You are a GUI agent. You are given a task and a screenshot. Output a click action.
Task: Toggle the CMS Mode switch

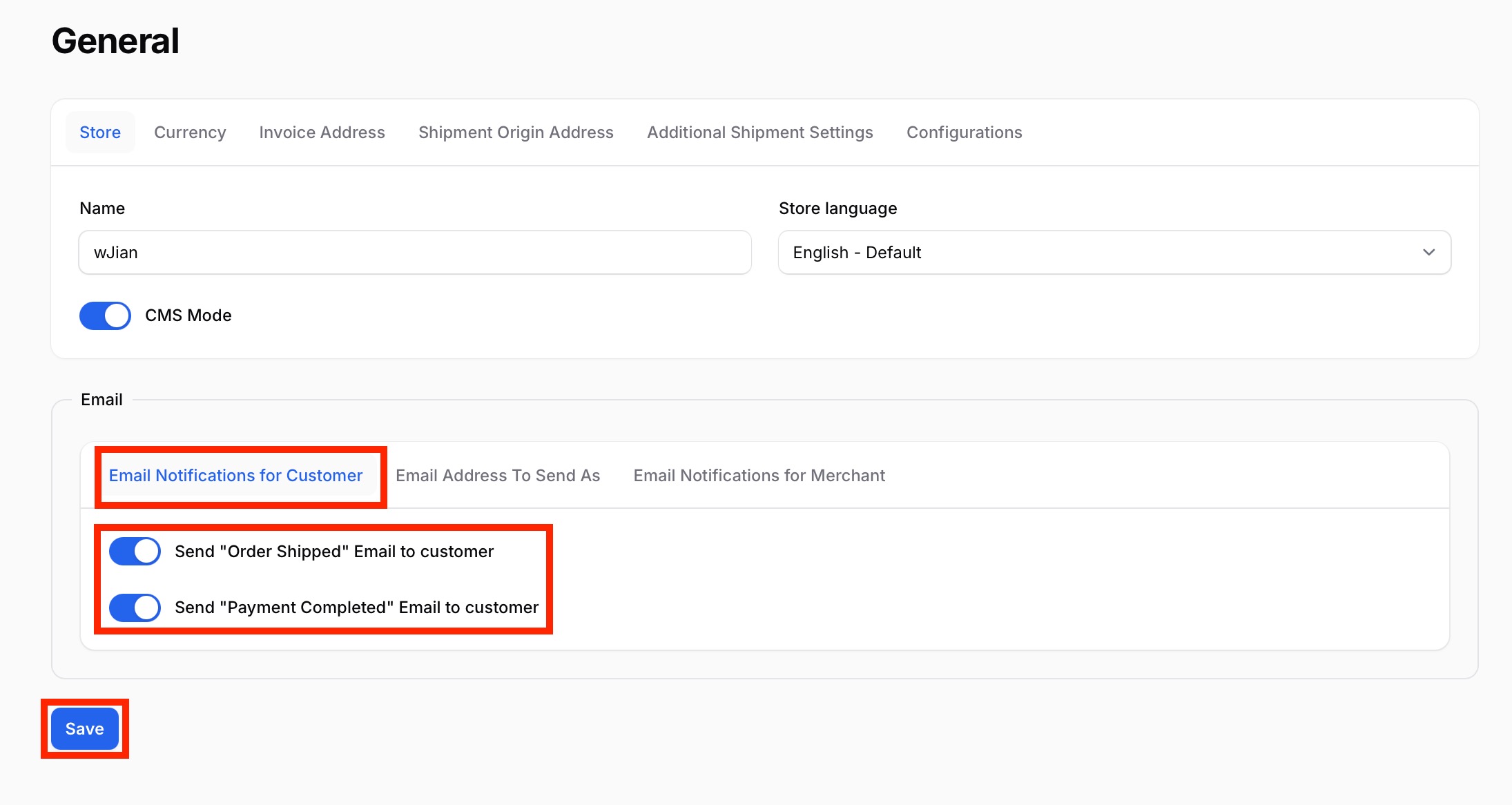[x=105, y=316]
